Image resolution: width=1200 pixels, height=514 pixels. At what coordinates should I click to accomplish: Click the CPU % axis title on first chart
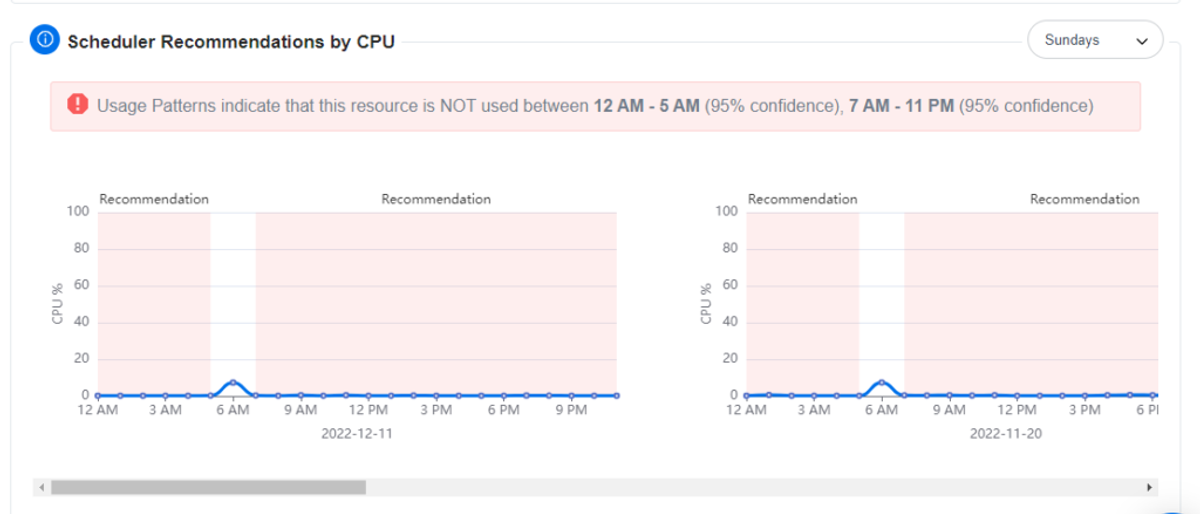58,303
